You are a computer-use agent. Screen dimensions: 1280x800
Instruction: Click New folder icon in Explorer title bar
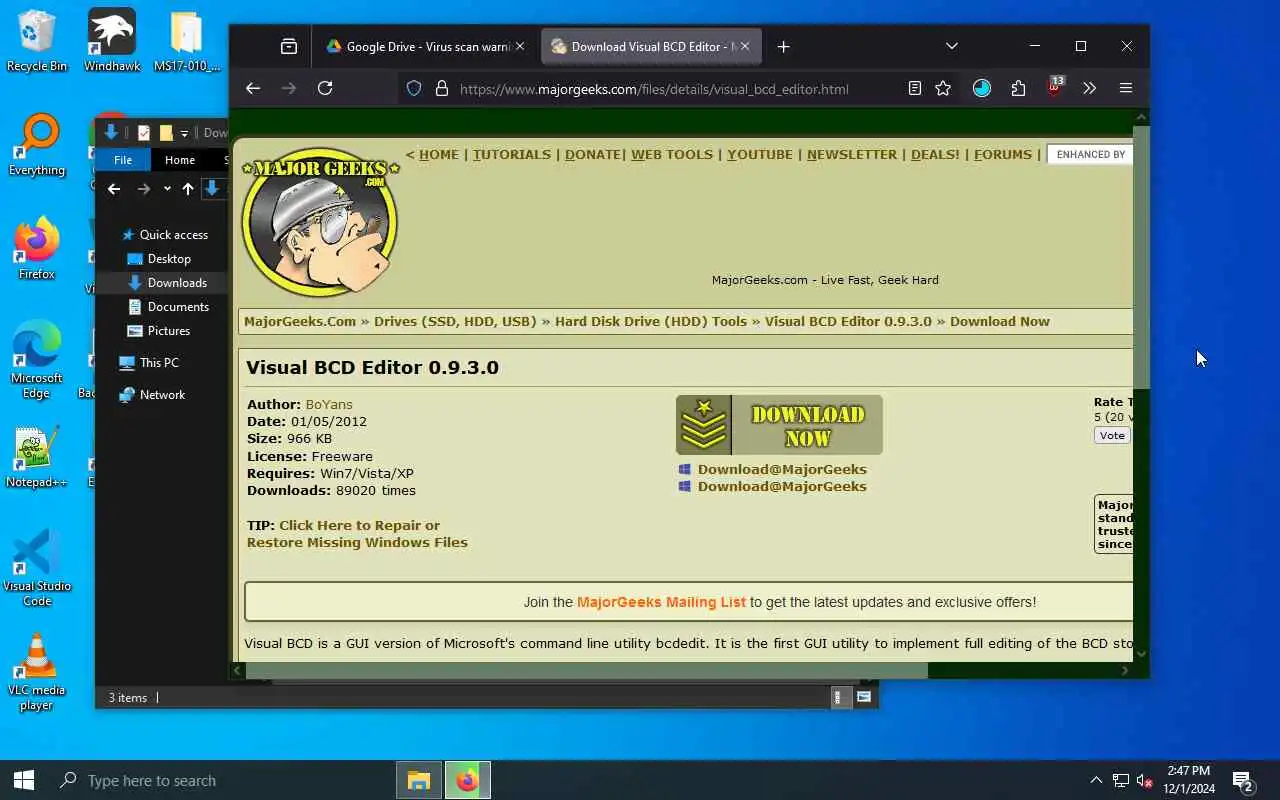(166, 133)
